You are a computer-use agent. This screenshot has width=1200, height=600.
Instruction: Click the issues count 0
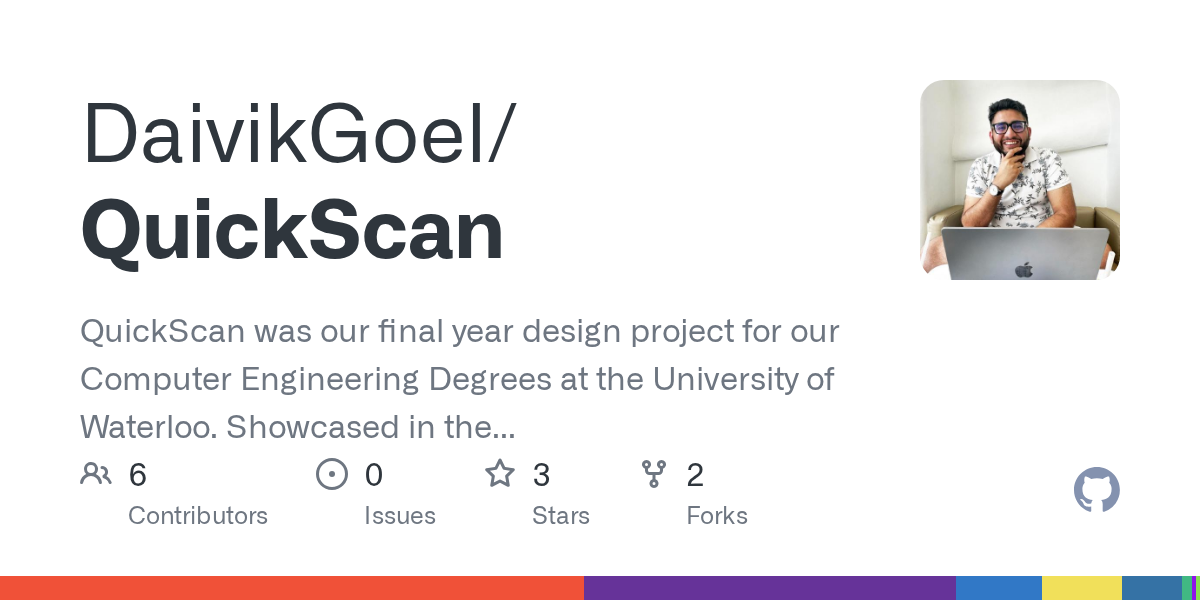[x=373, y=475]
